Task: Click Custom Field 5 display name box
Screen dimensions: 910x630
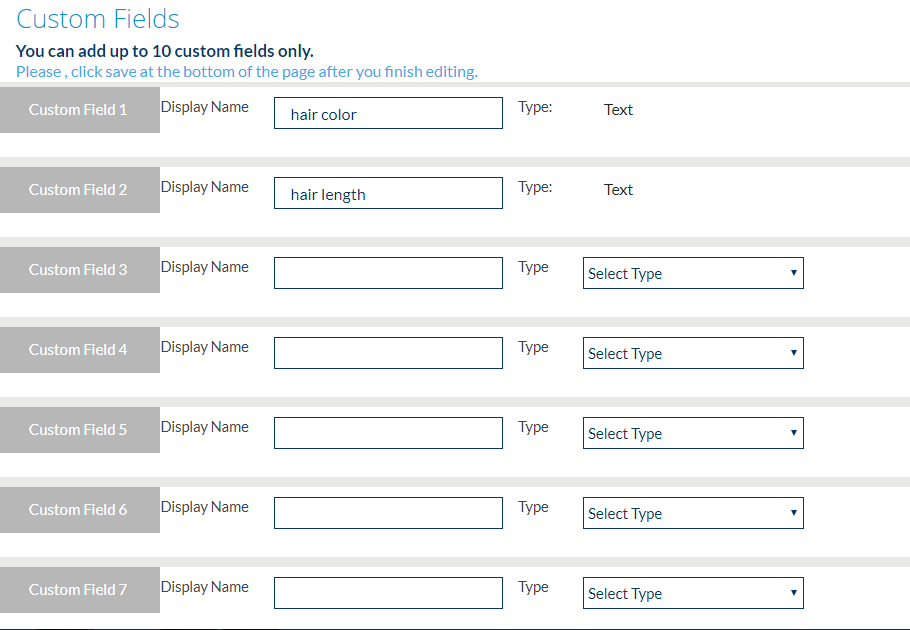Action: [388, 433]
